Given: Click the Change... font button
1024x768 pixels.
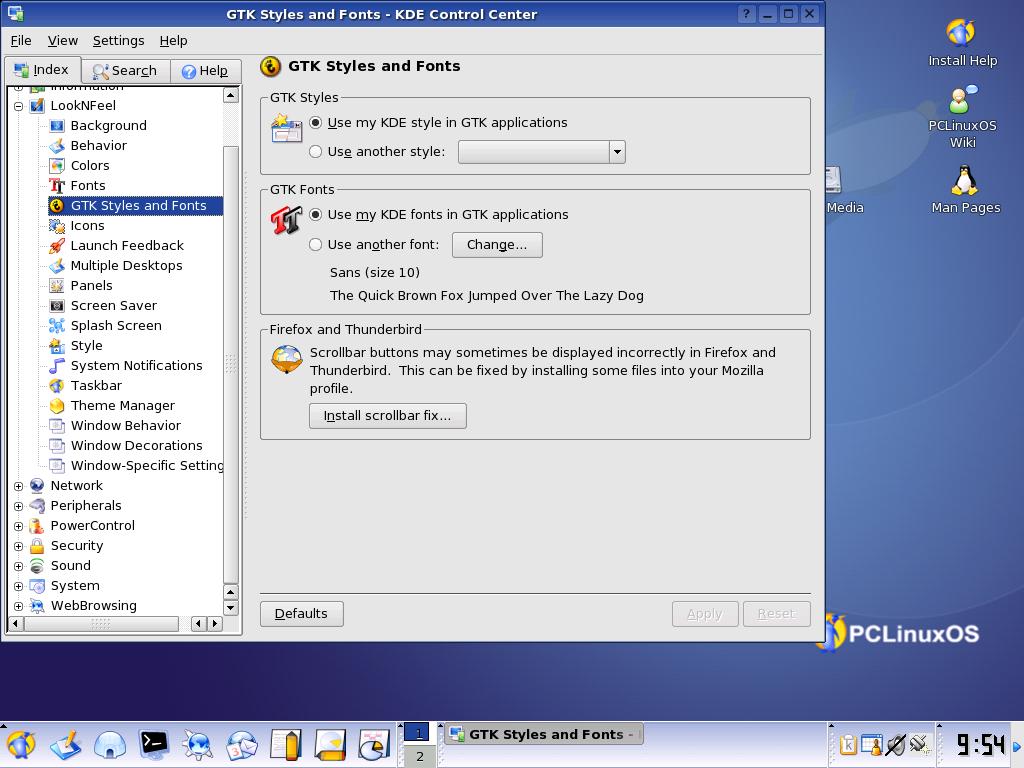Looking at the screenshot, I should 497,245.
